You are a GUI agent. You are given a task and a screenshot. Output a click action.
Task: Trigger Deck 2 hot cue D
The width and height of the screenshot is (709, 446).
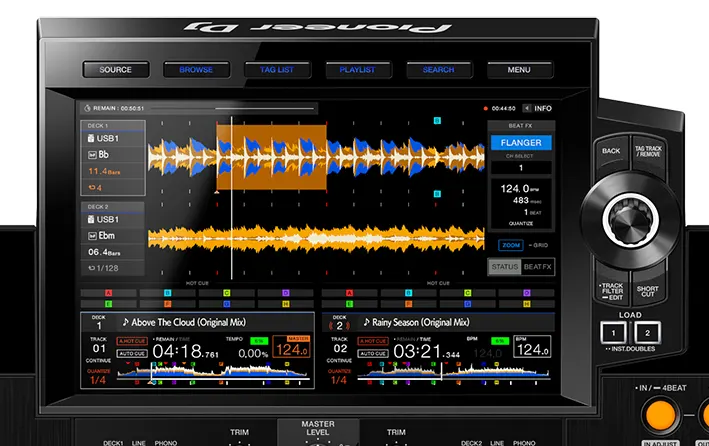526,293
